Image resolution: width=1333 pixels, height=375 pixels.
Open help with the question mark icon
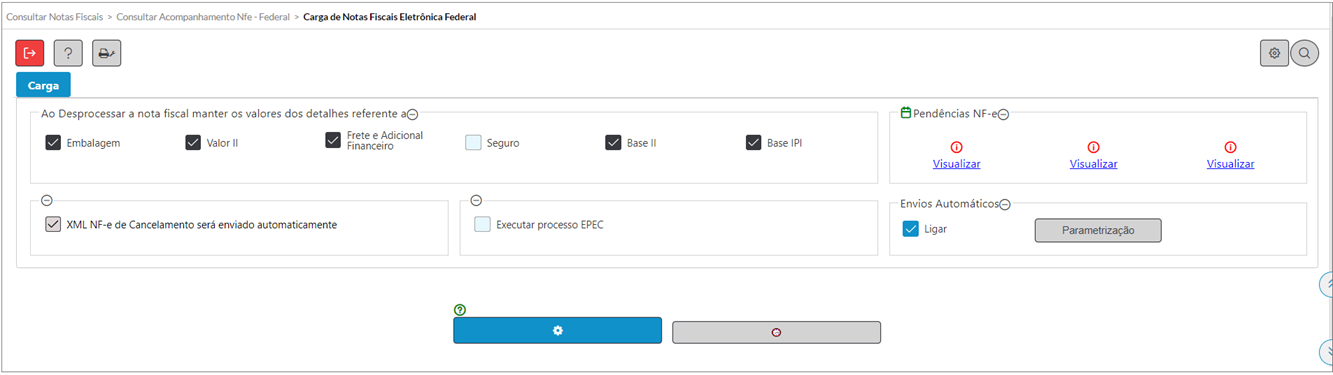(68, 53)
